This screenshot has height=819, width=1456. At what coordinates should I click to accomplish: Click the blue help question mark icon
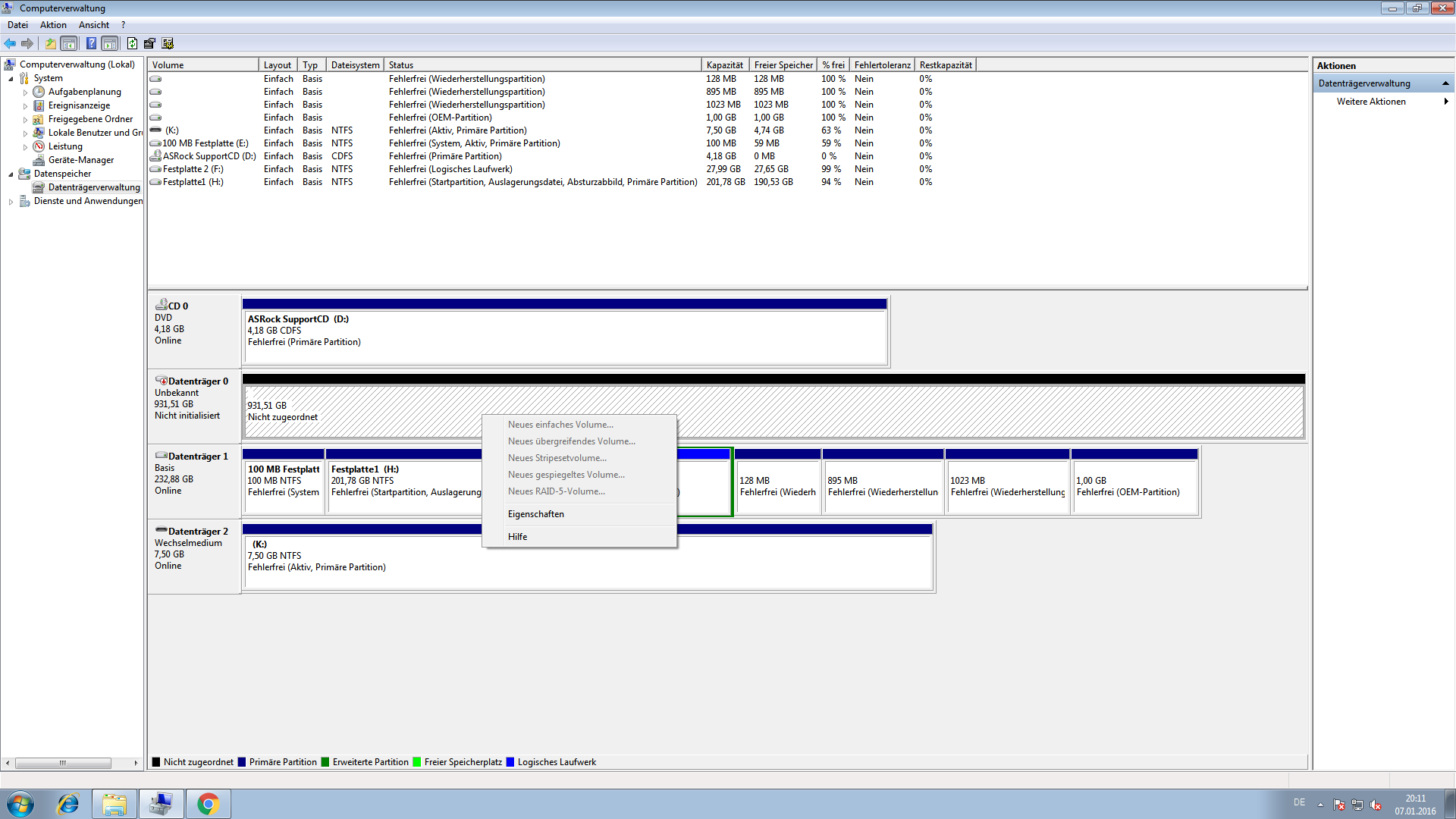pyautogui.click(x=91, y=43)
